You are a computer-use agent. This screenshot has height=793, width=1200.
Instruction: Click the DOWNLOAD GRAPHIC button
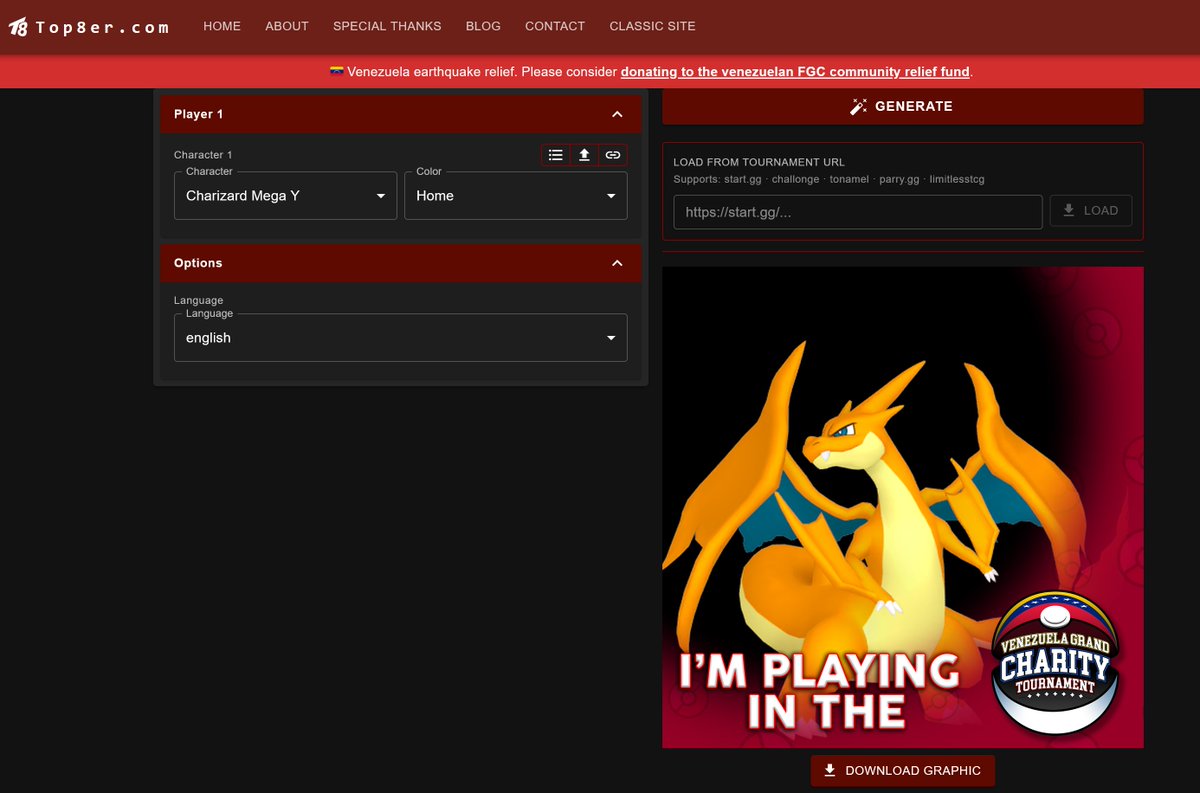(902, 771)
